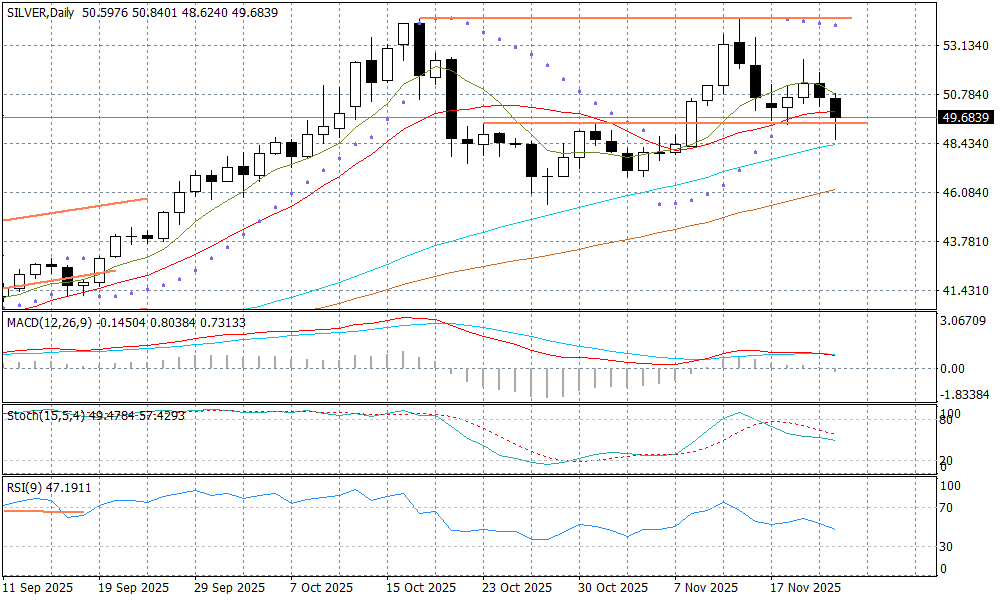Click the 46.0840 price axis label
Viewport: 1000px width, 600px height.
966,193
